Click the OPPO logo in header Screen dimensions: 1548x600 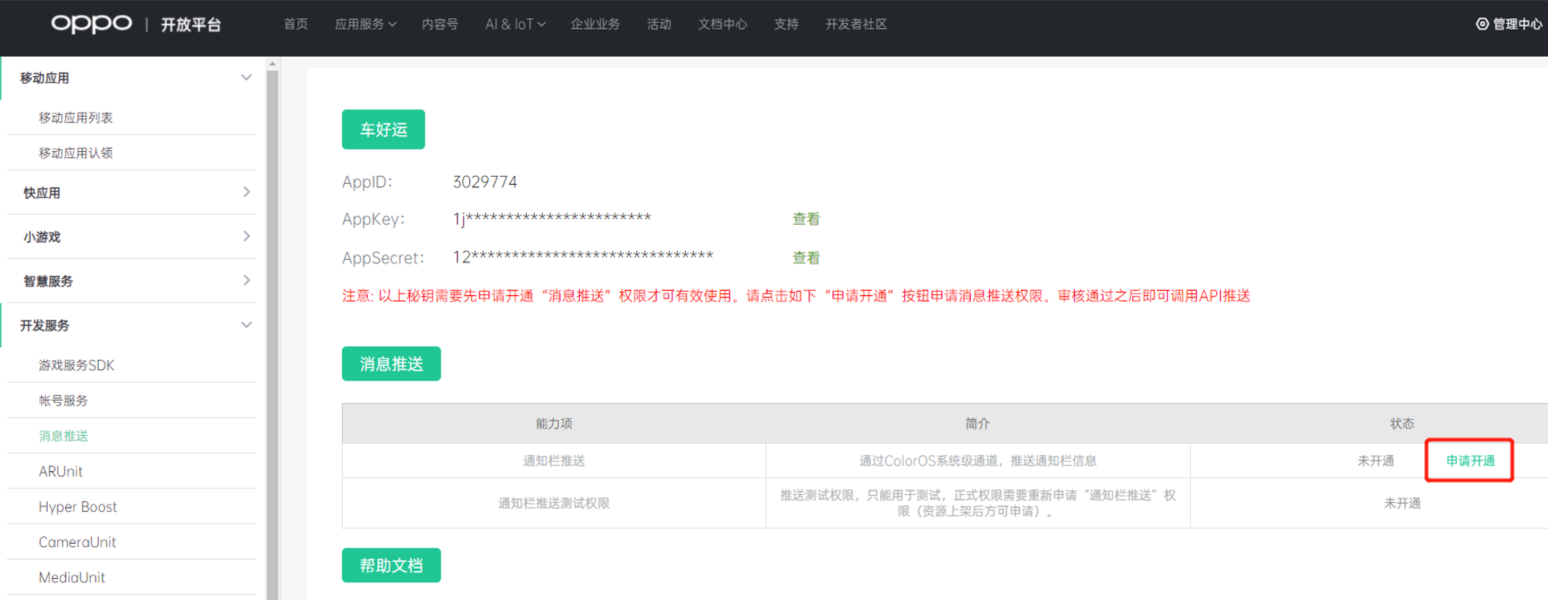91,24
